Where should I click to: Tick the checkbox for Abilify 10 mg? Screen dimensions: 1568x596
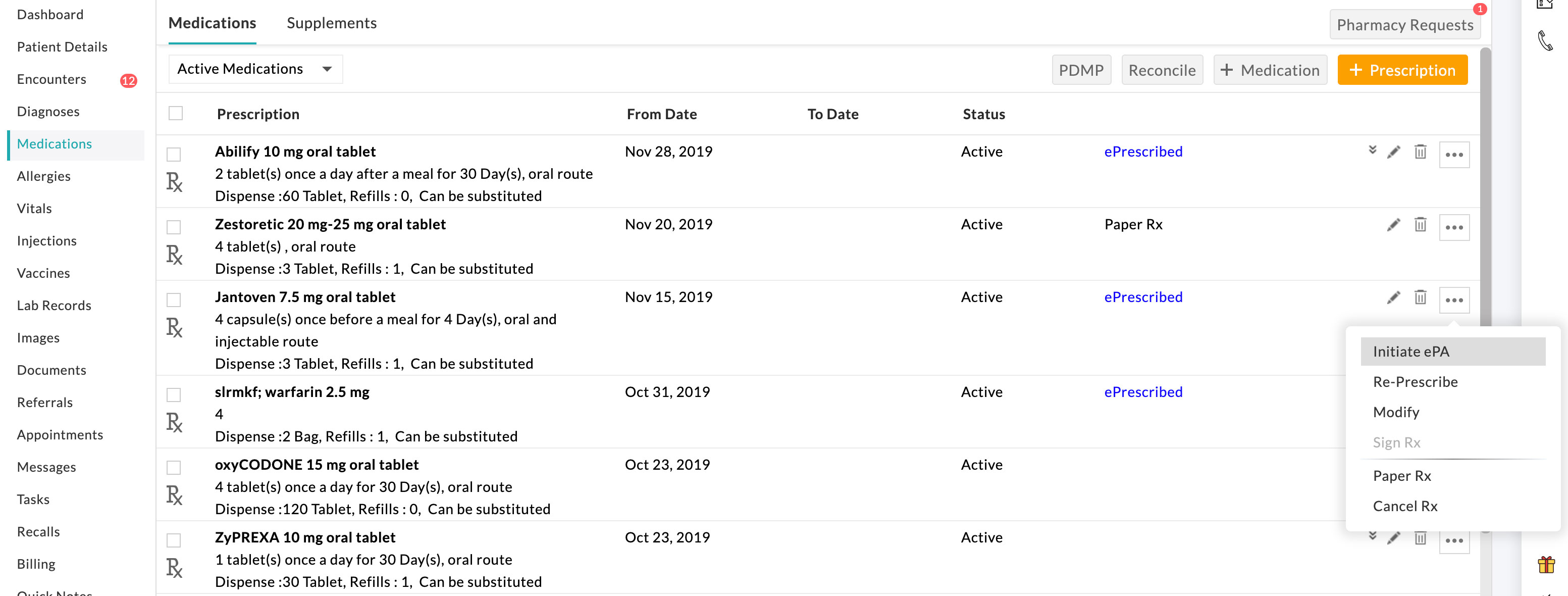click(x=174, y=155)
